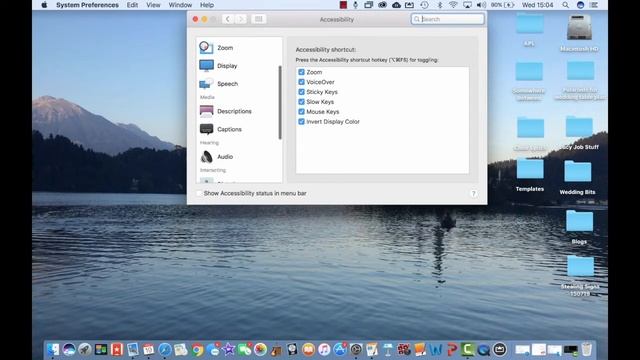This screenshot has height=360, width=640.
Task: Click the microphone icon in the menu bar
Action: coord(356,5)
